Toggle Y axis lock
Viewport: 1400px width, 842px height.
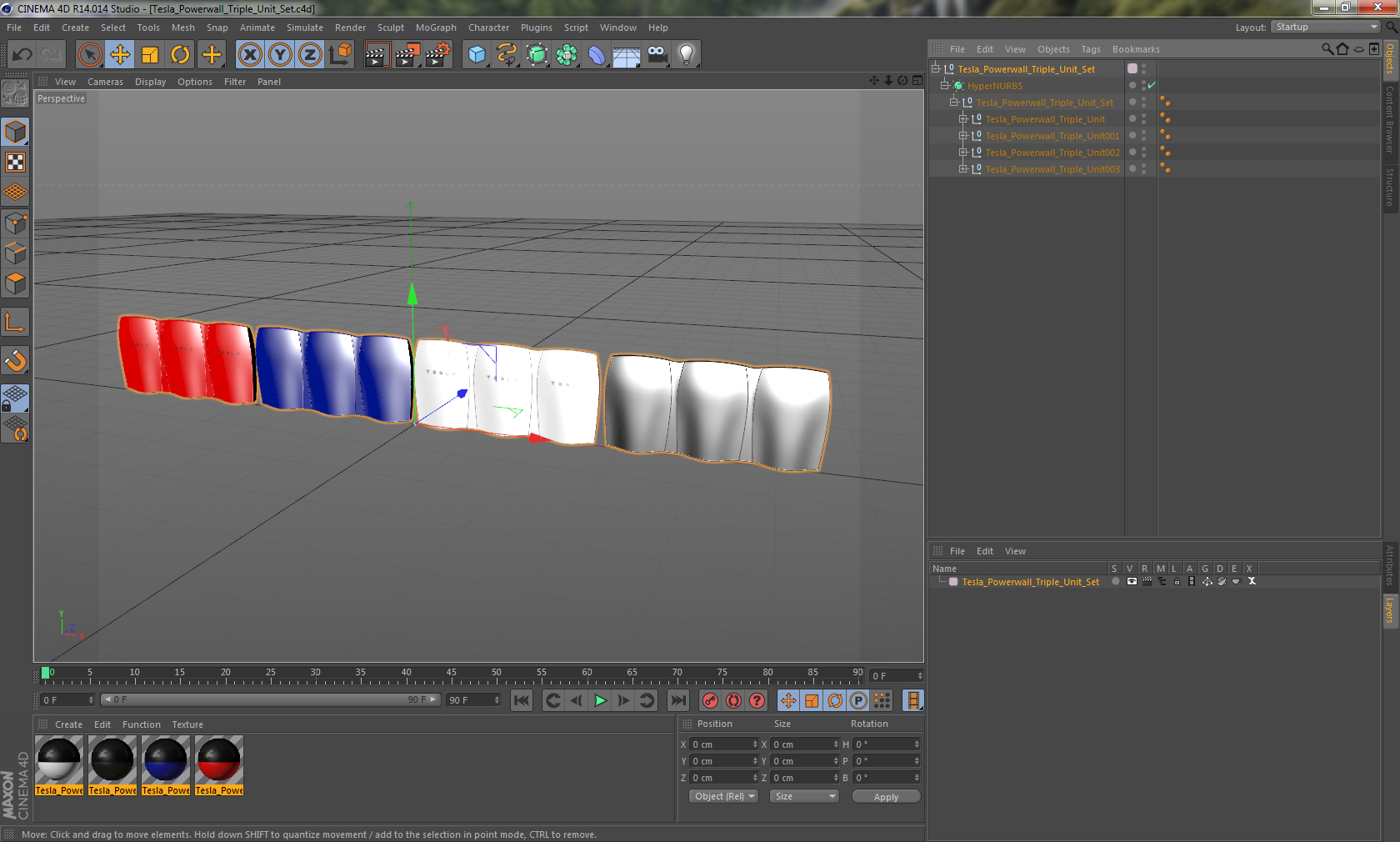(x=280, y=55)
